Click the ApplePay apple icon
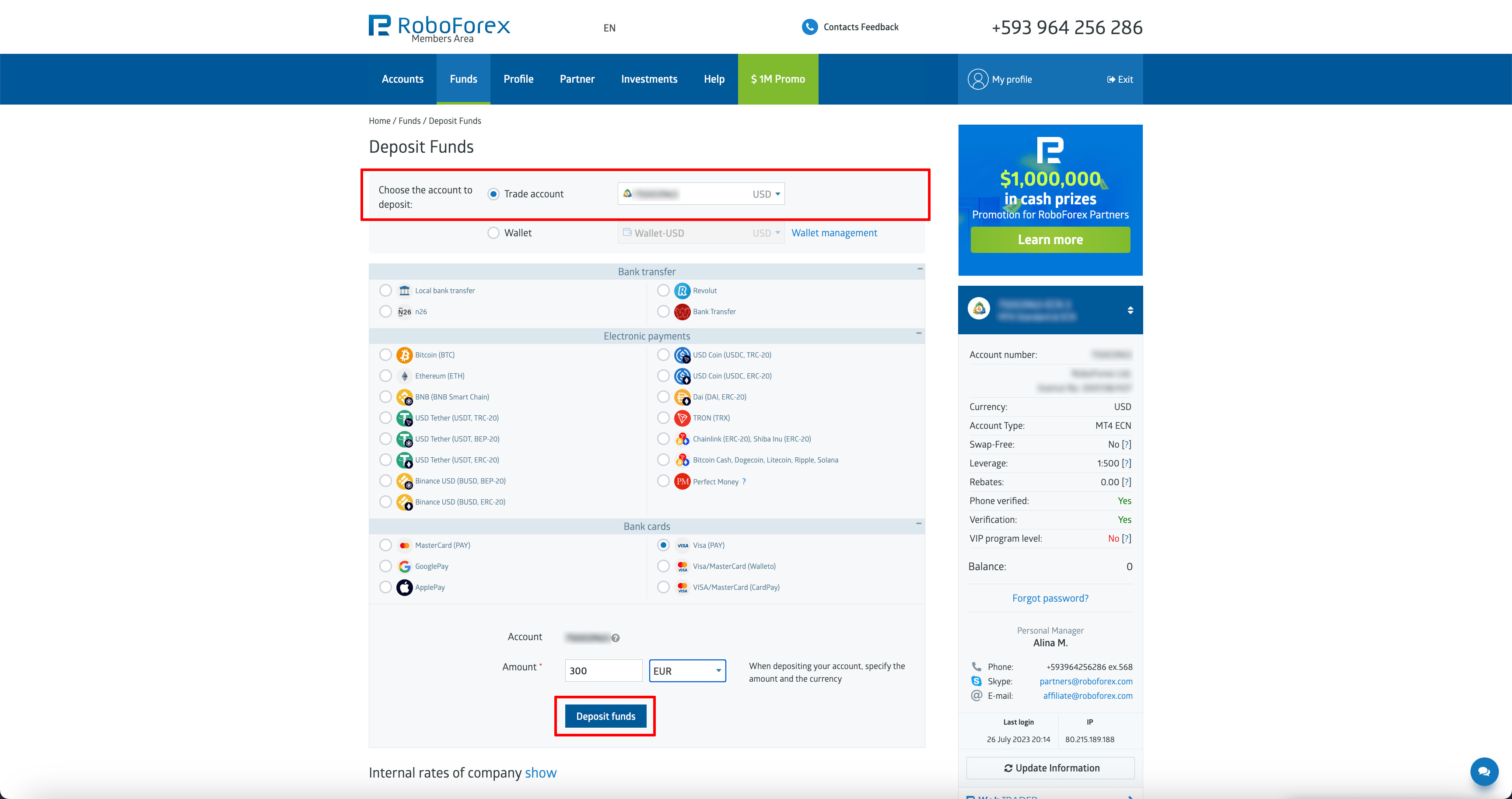Viewport: 1512px width, 799px height. tap(404, 588)
